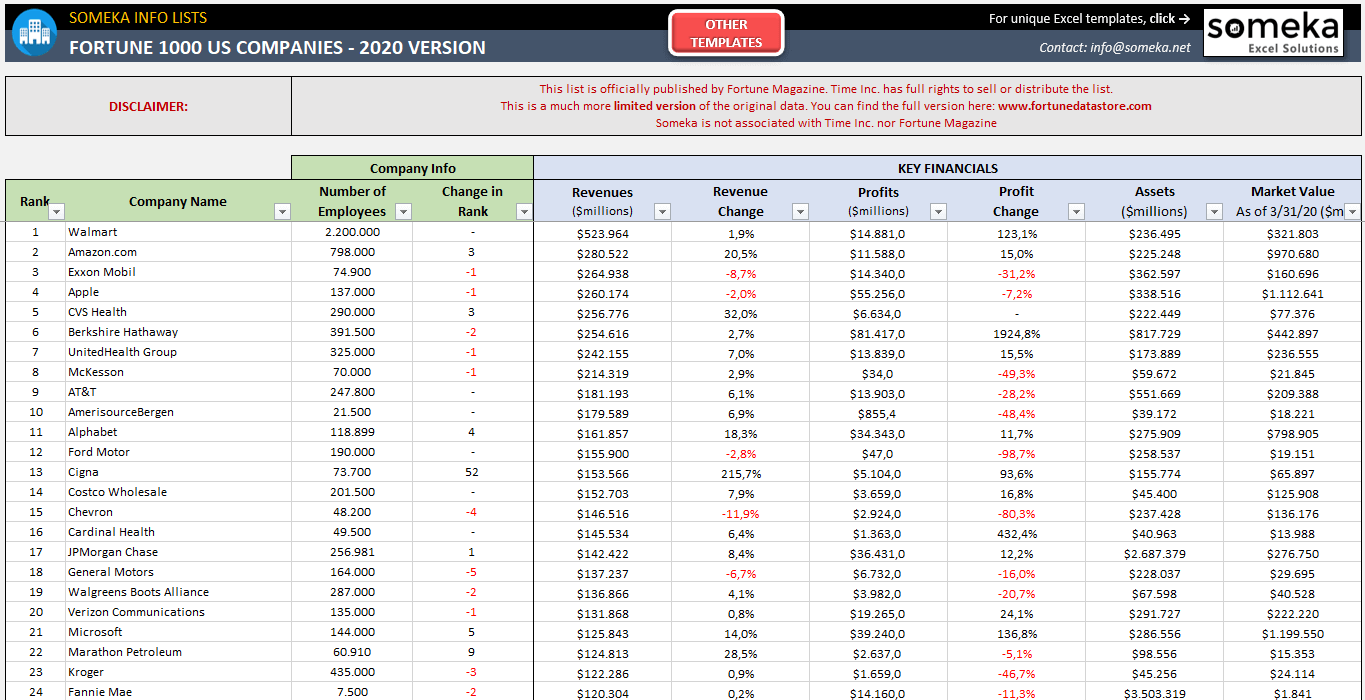This screenshot has height=700, width=1365.
Task: Select Amazon.com's revenue cell
Action: pyautogui.click(x=600, y=251)
